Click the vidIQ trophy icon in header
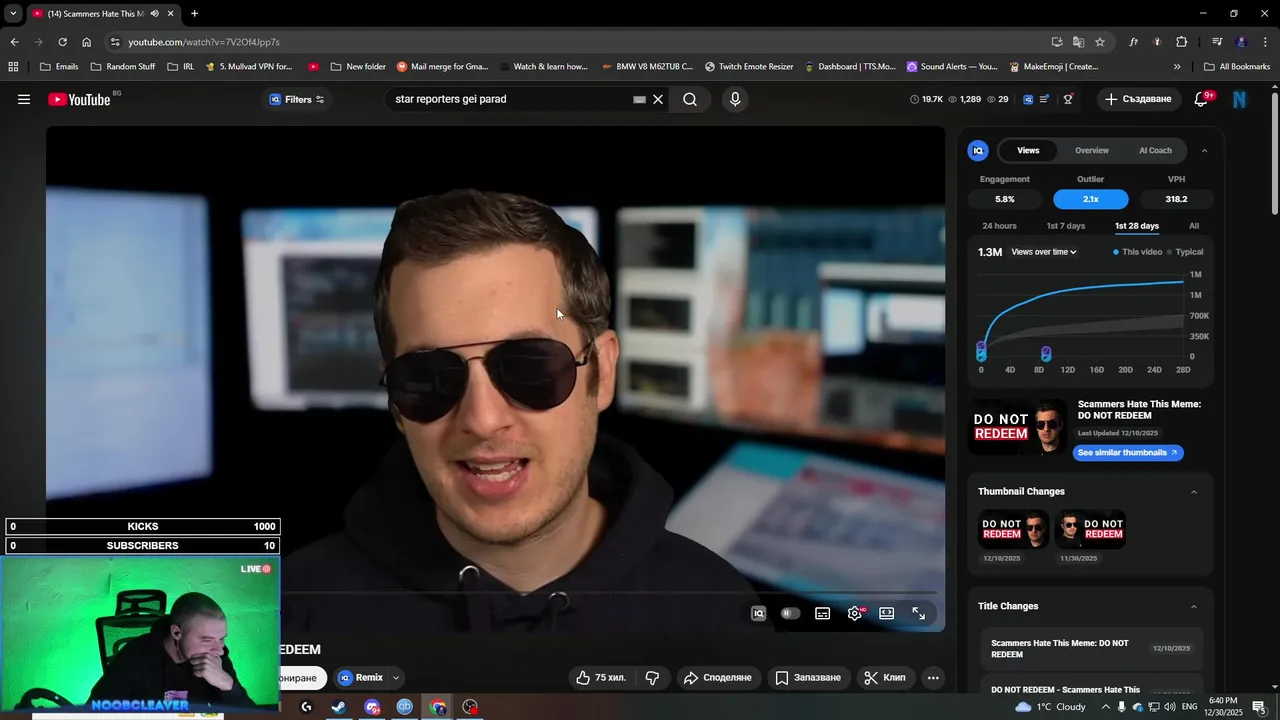Screen dimensions: 1280x720 [1068, 99]
